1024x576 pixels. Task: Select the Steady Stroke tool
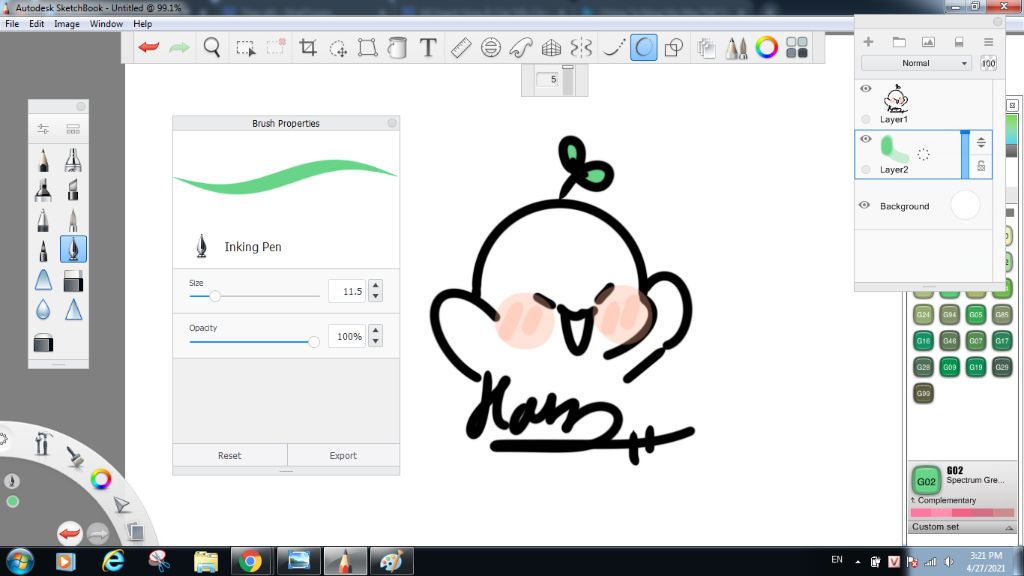click(613, 48)
